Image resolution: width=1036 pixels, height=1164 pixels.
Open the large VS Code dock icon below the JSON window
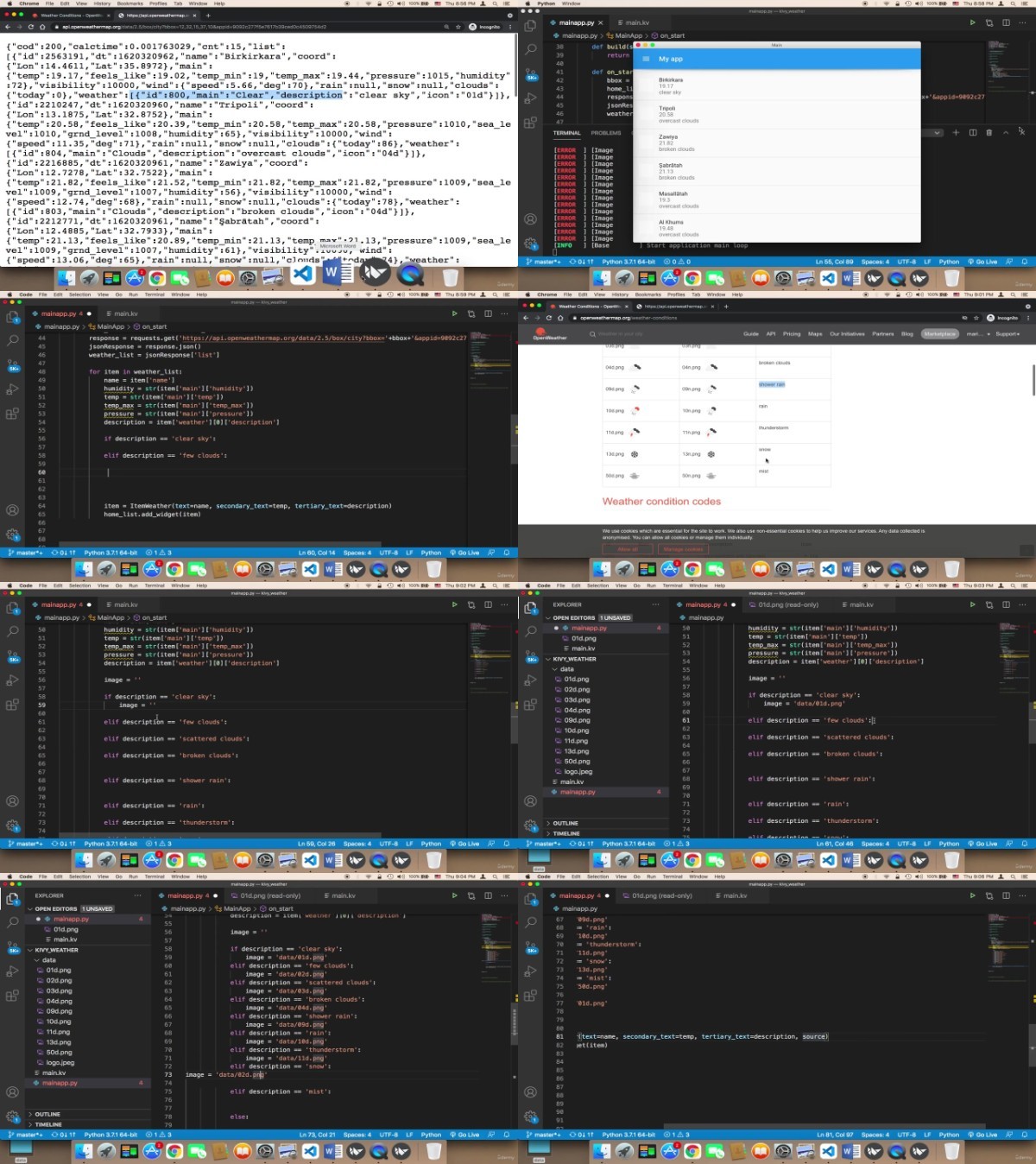click(302, 274)
